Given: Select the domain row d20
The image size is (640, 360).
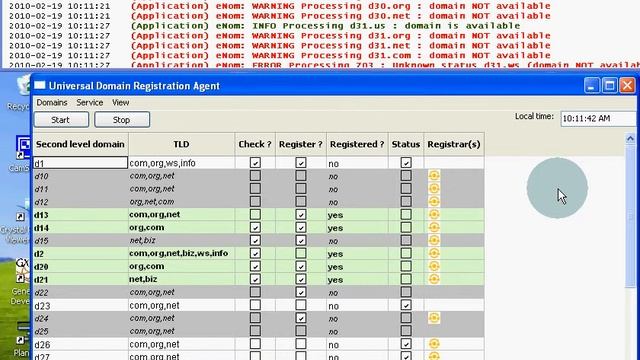Looking at the screenshot, I should tap(259, 266).
